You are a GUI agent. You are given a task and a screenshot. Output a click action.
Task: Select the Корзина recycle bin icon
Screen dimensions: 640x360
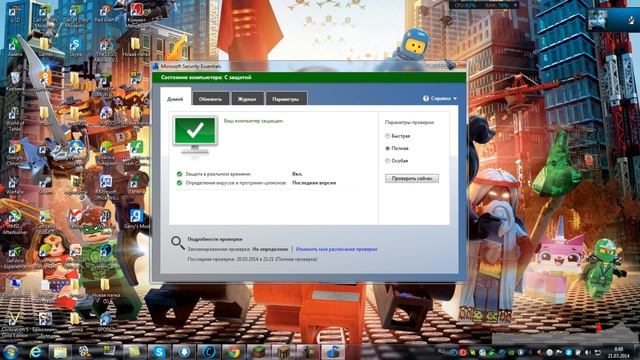[15, 81]
